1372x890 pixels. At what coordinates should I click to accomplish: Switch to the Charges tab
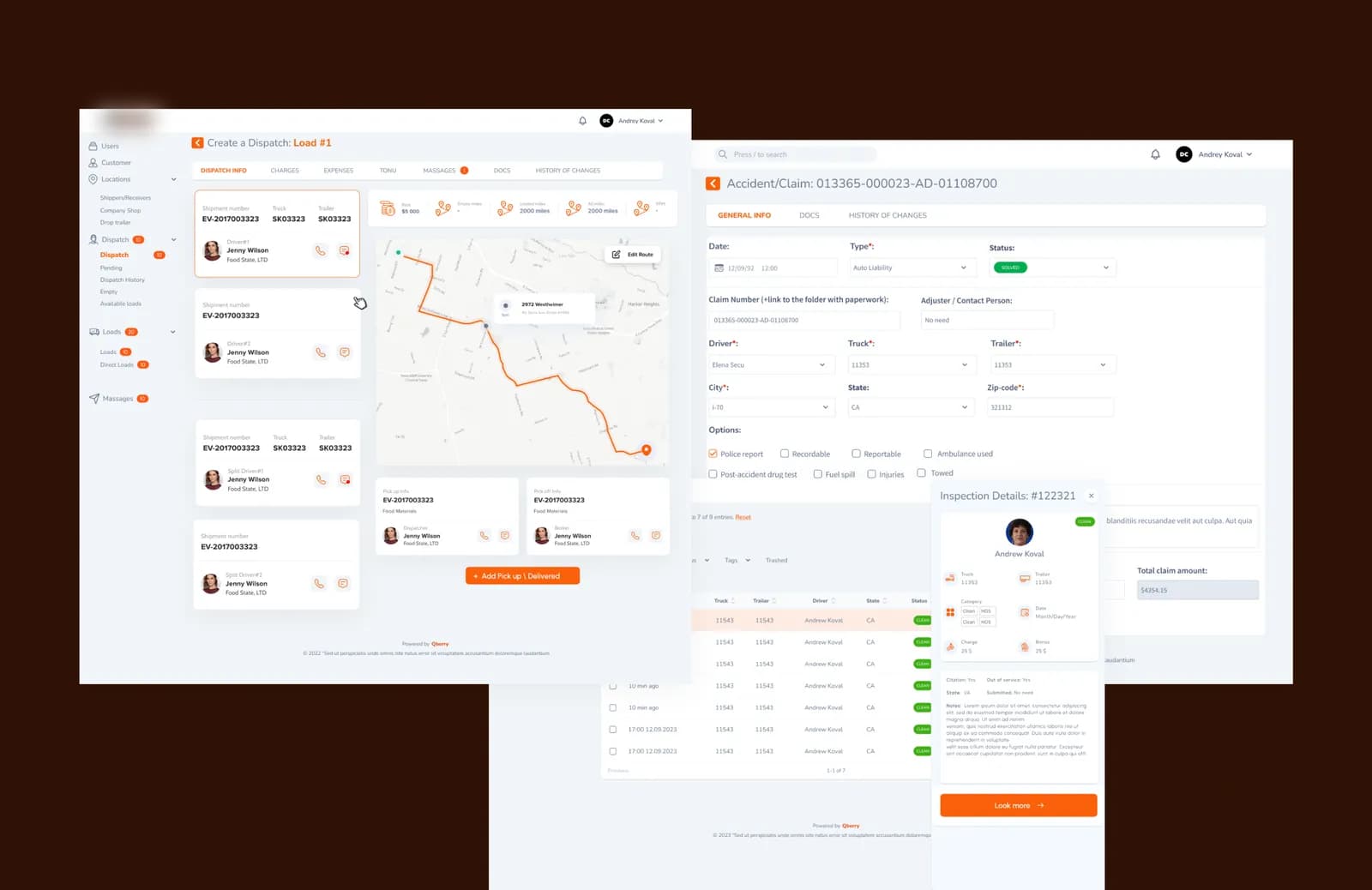pyautogui.click(x=285, y=171)
